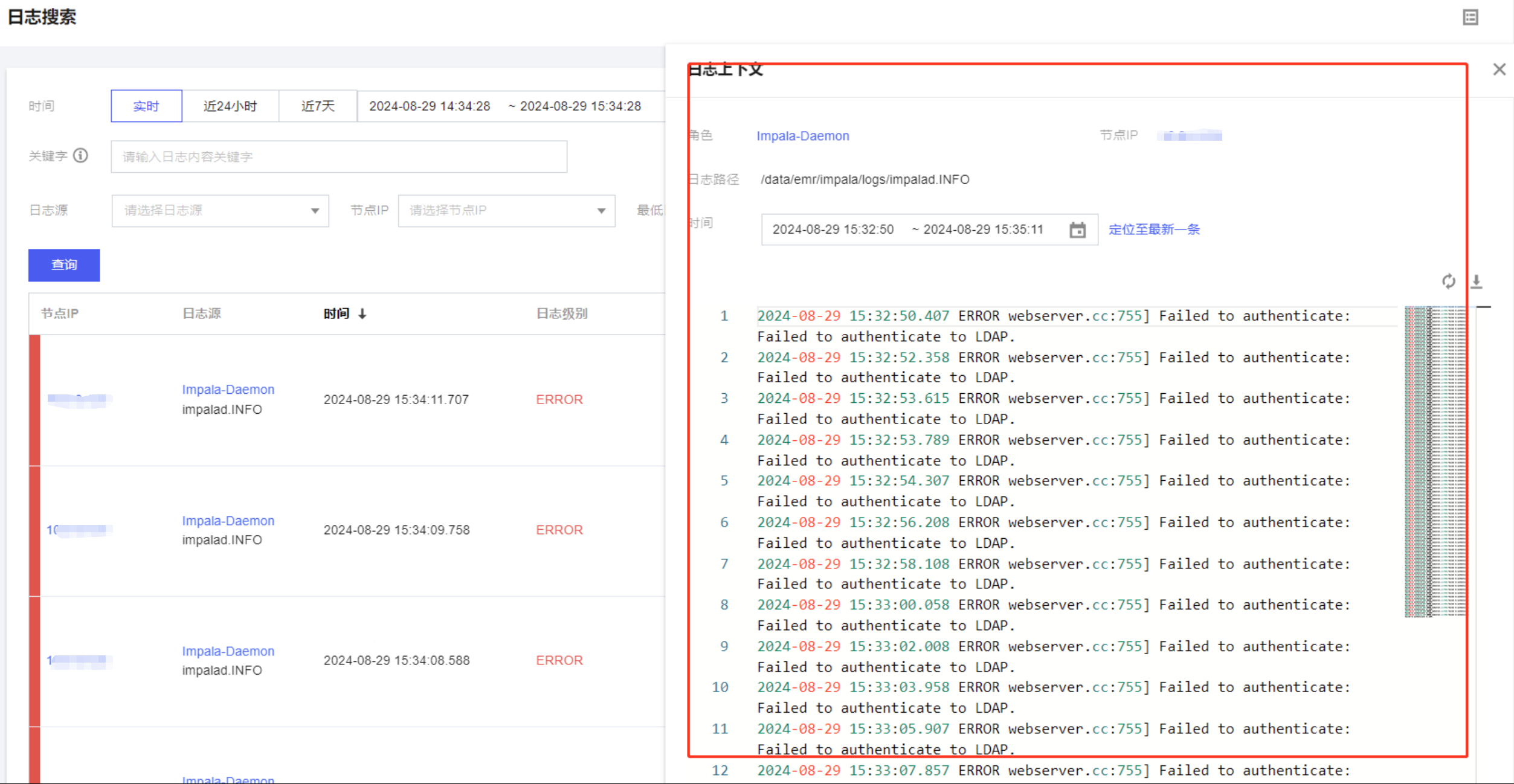Click the log minimap code preview
The width and height of the screenshot is (1514, 784).
(1434, 461)
